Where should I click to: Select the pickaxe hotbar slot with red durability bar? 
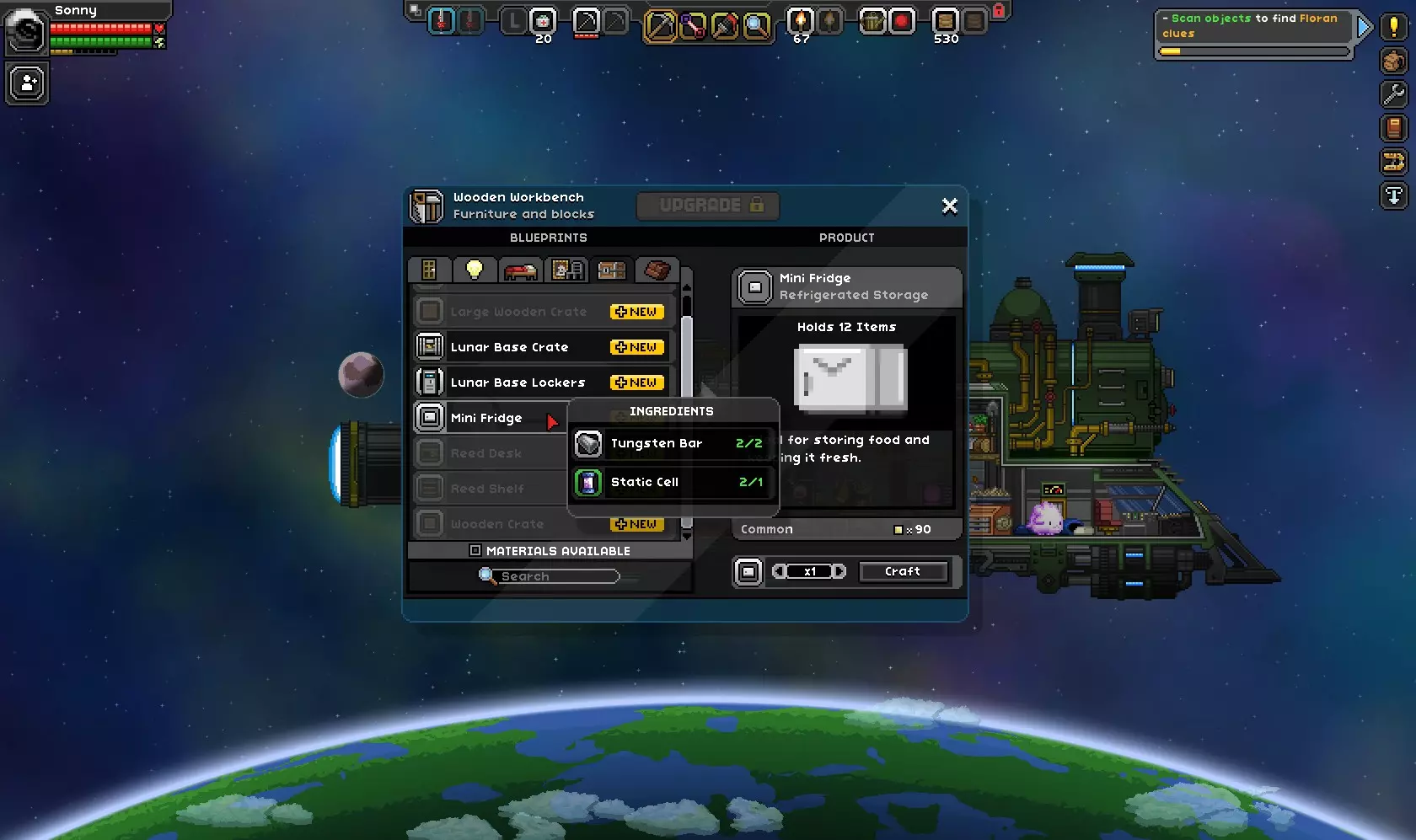pyautogui.click(x=587, y=20)
